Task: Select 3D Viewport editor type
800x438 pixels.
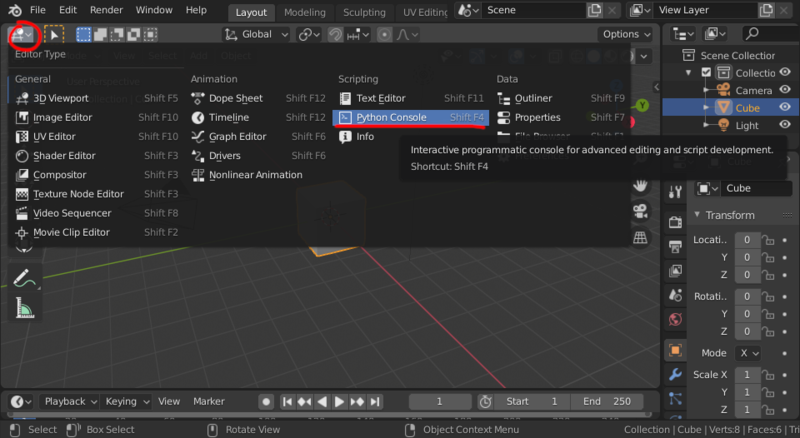Action: (x=96, y=98)
